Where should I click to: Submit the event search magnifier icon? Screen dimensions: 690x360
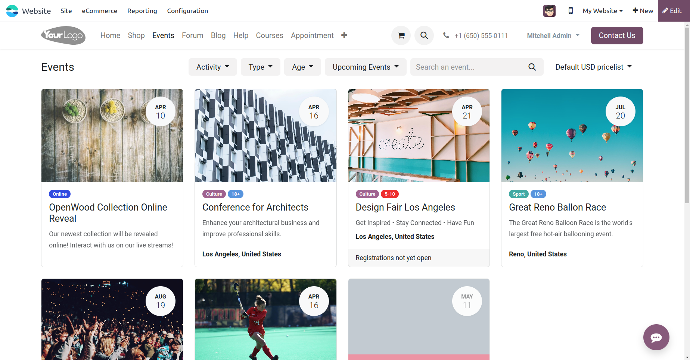(532, 67)
